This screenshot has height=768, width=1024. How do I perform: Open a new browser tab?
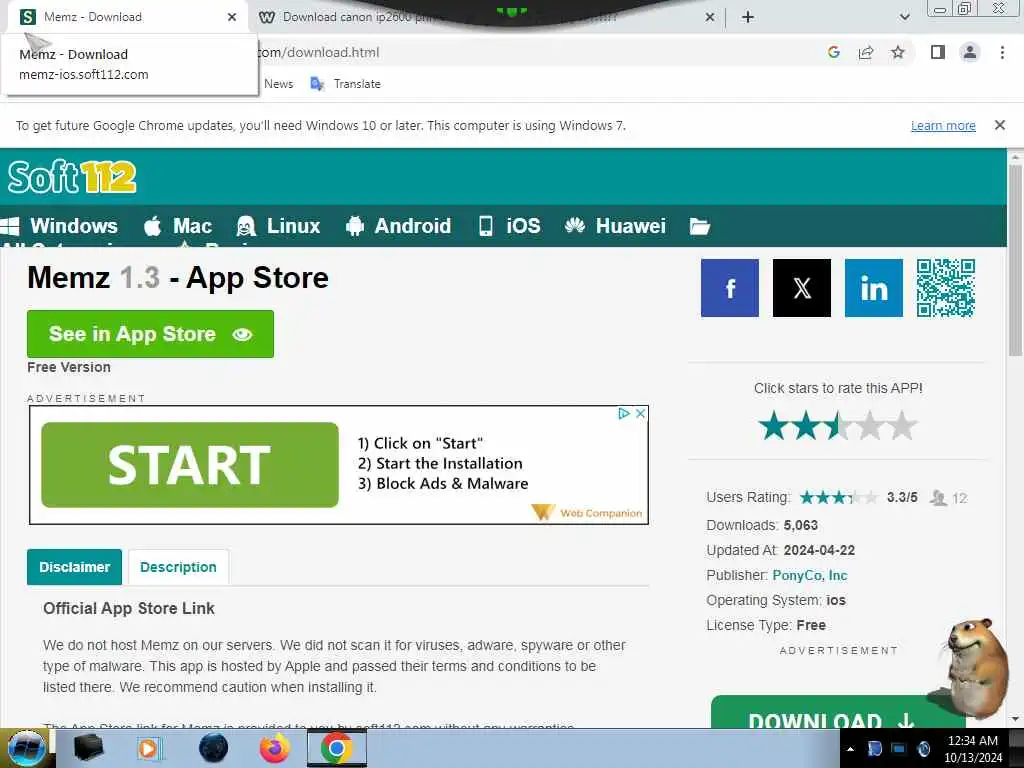pyautogui.click(x=748, y=17)
